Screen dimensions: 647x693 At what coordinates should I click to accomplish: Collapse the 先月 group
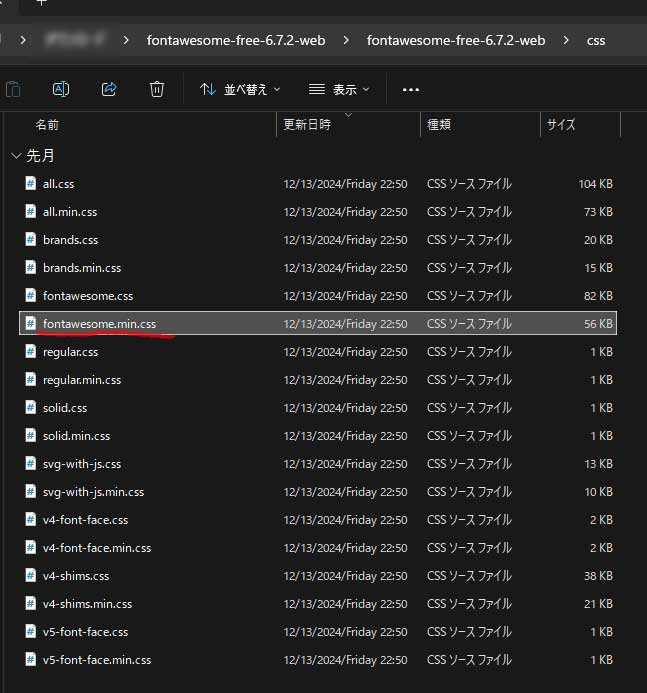15,156
